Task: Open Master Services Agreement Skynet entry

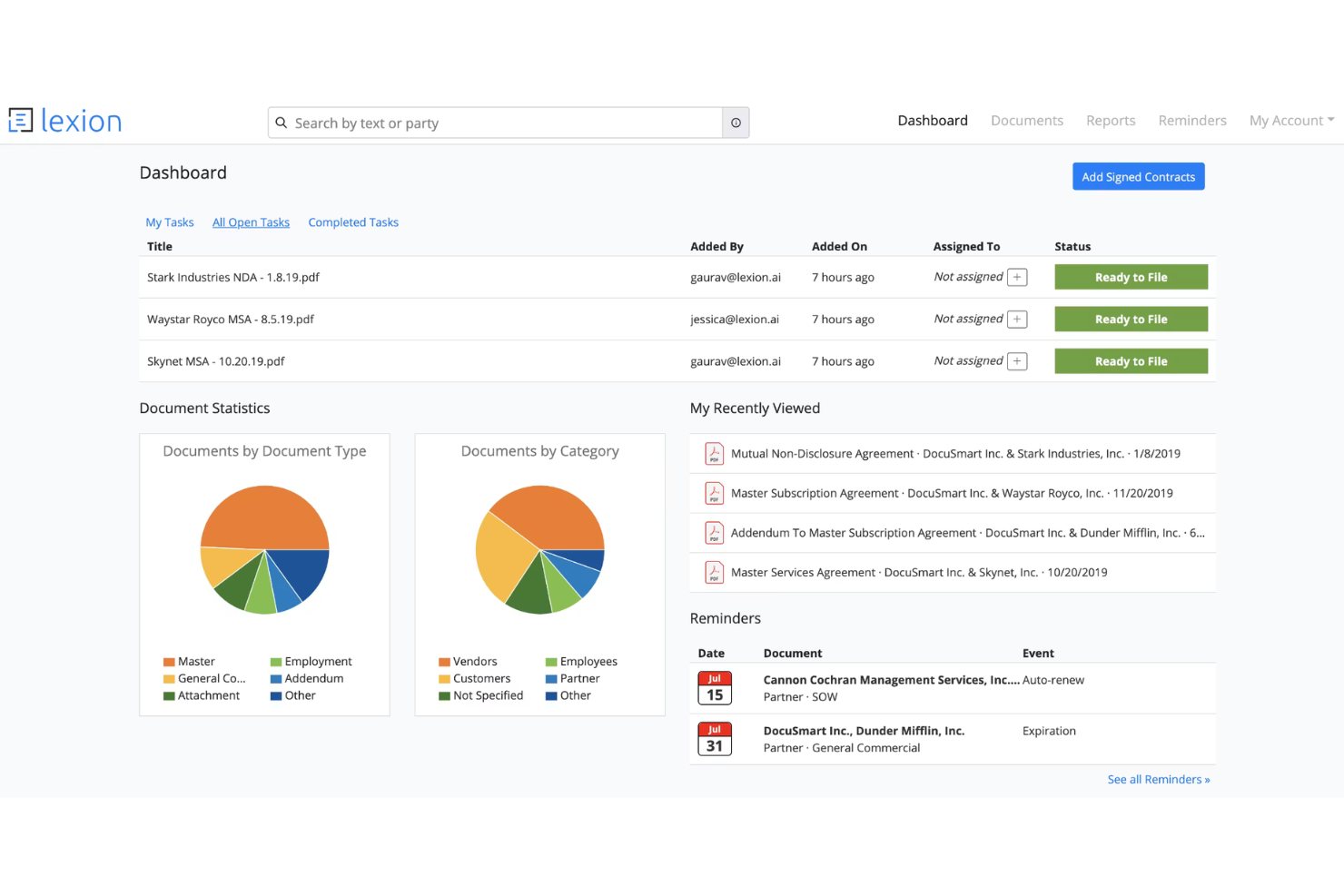Action: point(919,572)
